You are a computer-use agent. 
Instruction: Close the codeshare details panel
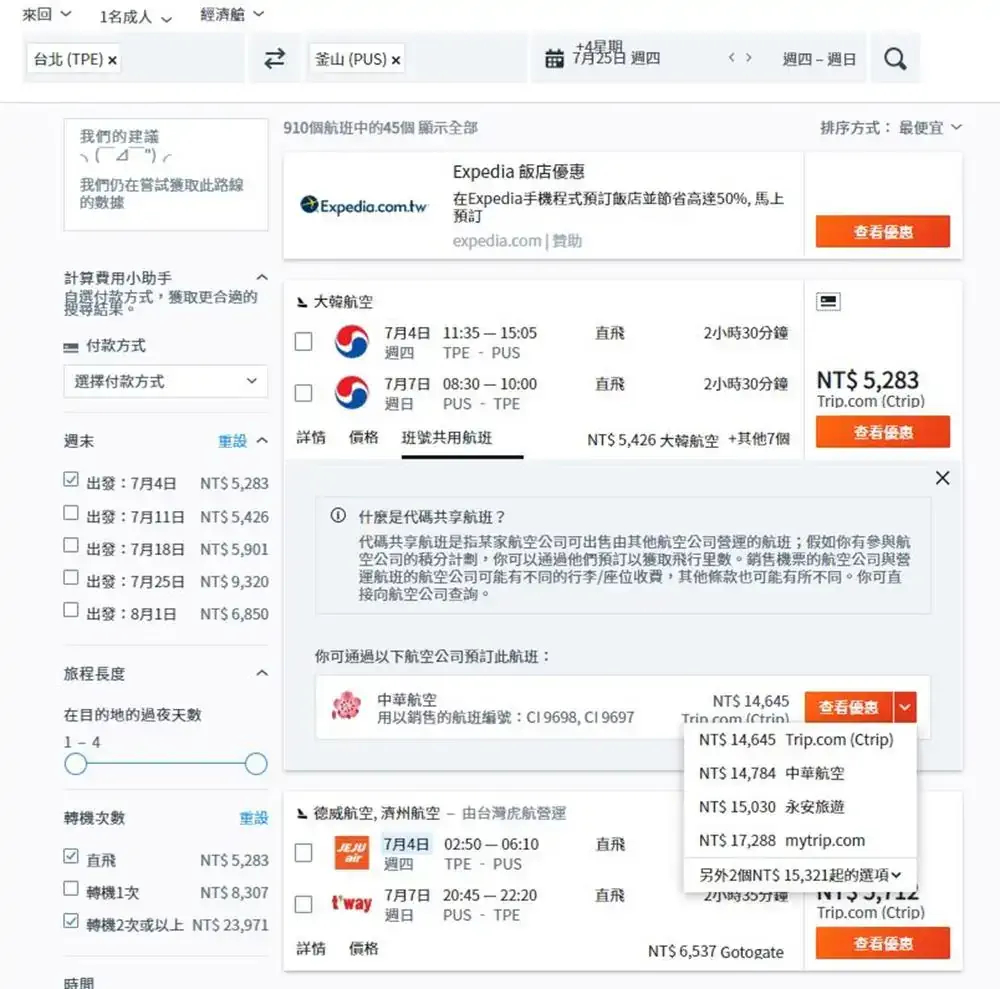click(942, 478)
